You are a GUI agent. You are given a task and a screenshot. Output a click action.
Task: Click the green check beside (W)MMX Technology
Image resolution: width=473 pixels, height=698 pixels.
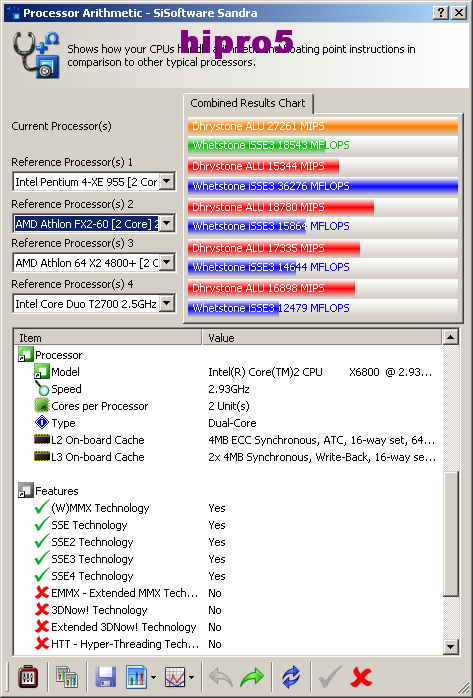click(x=42, y=507)
